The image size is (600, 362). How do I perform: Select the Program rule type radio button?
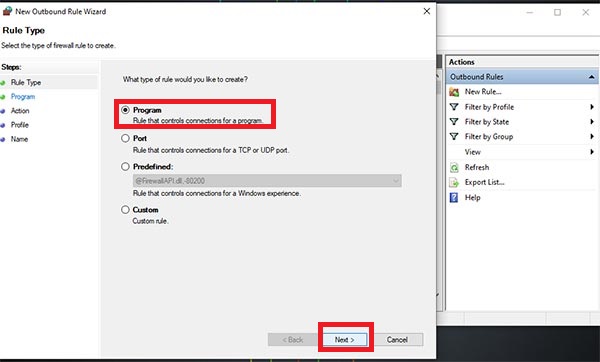coord(125,110)
